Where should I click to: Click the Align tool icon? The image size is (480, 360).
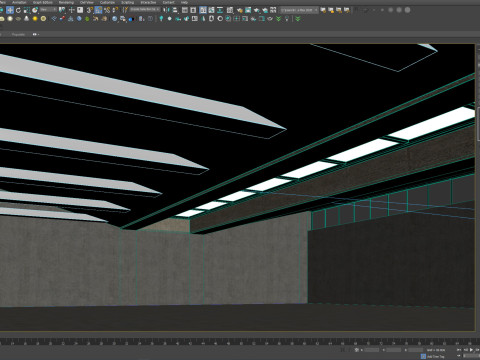(x=174, y=10)
